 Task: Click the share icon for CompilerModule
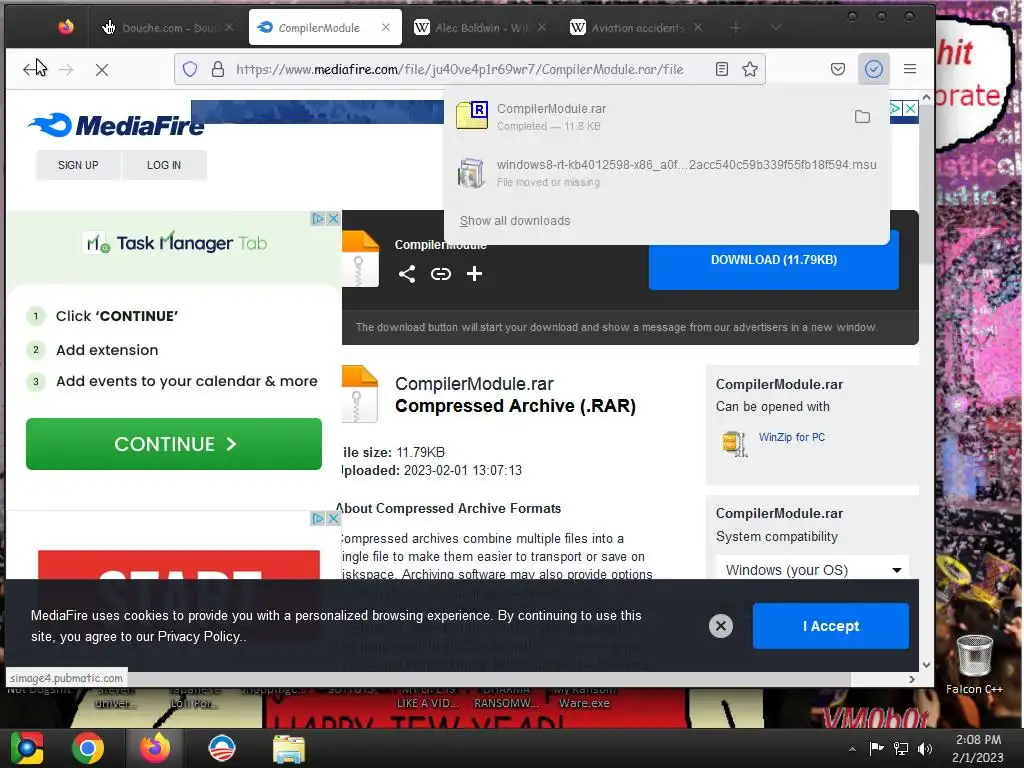(x=407, y=274)
